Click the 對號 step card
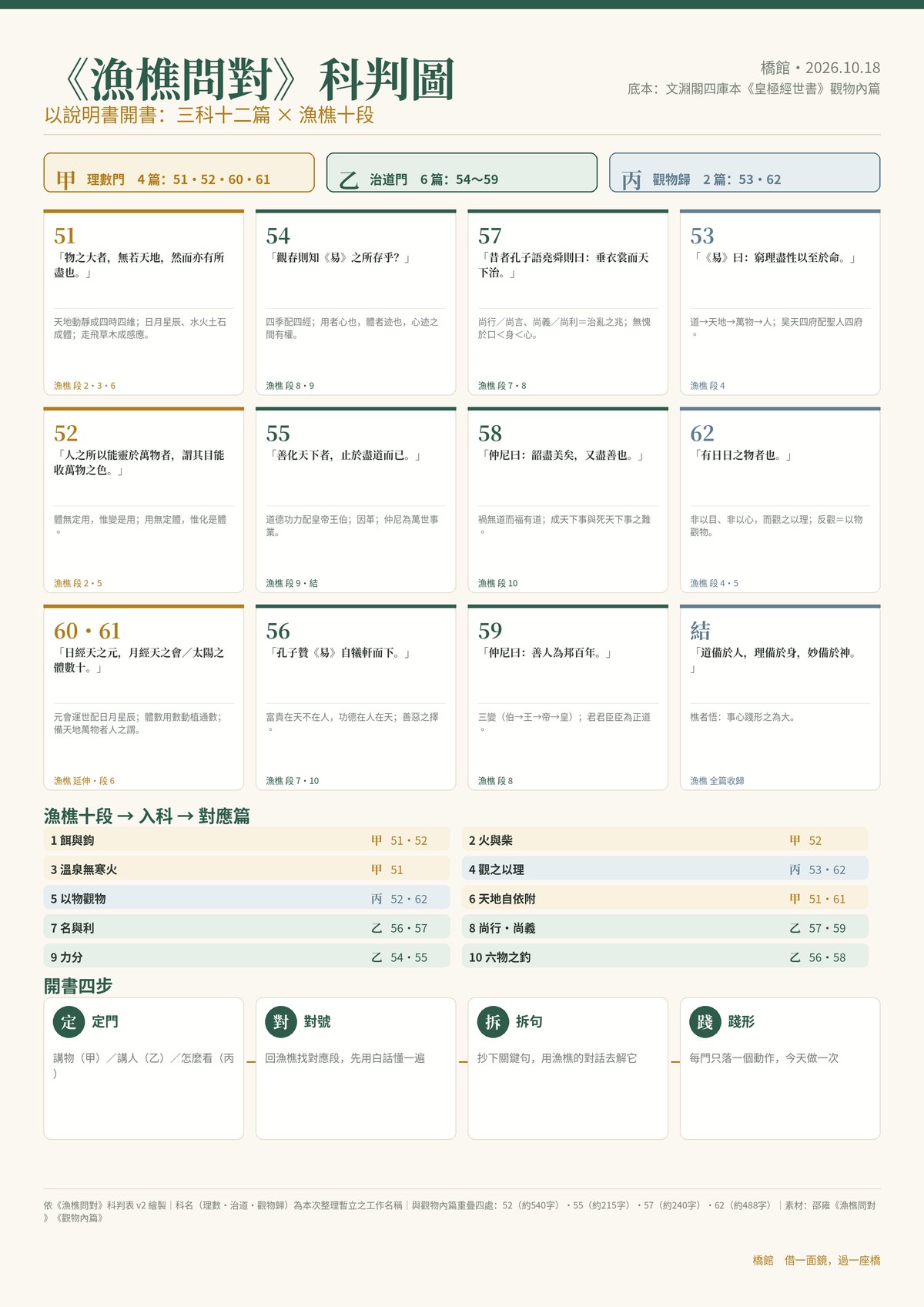Screen dimensions: 924x1307 click(356, 1069)
